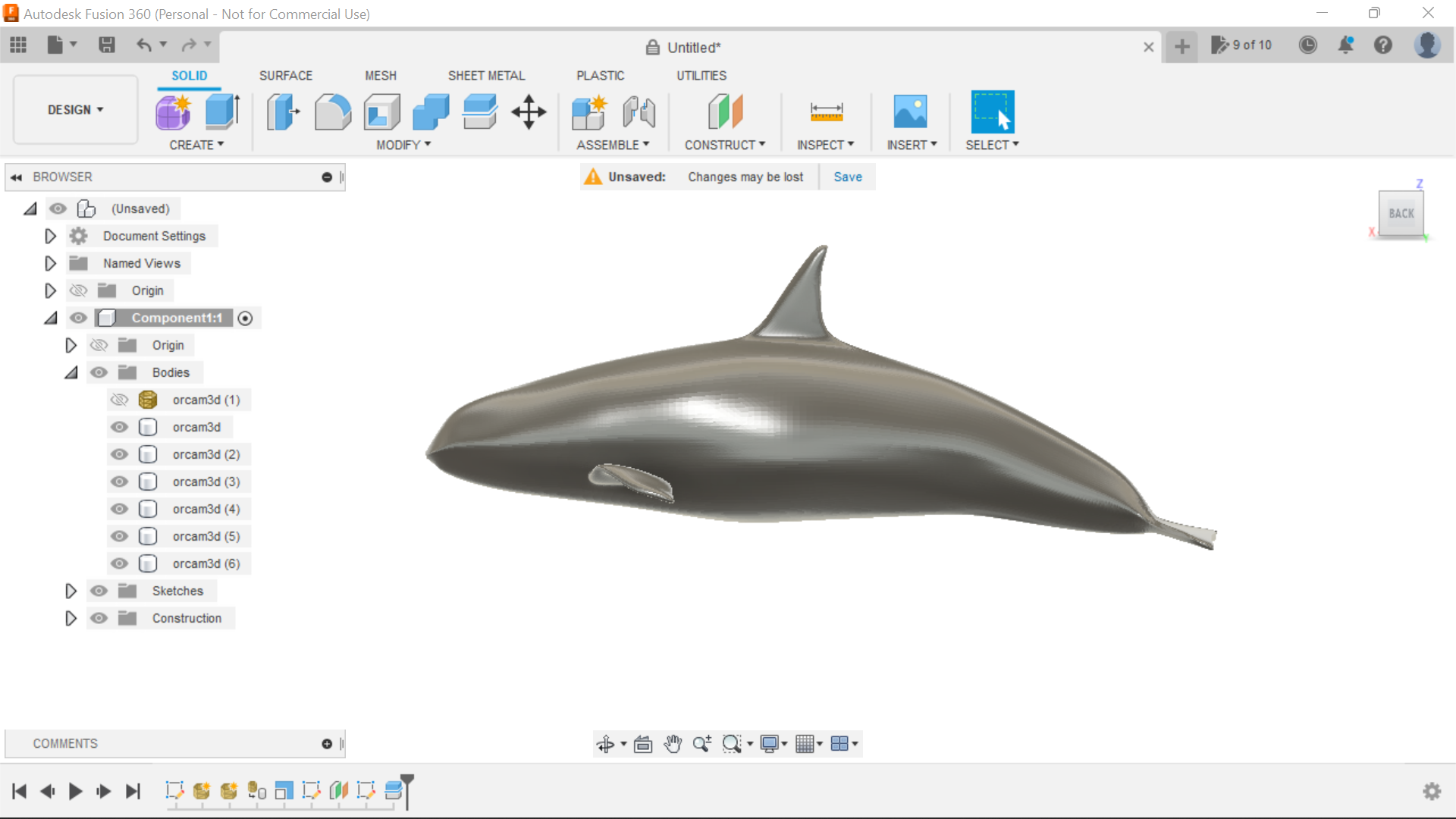Toggle visibility of orcam3d (1) body

(x=119, y=400)
